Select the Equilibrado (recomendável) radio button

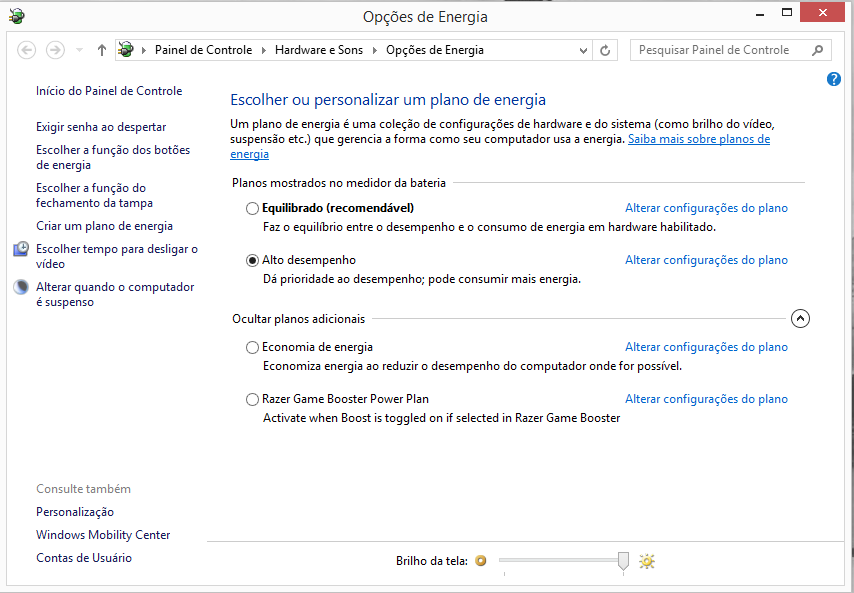[x=252, y=209]
